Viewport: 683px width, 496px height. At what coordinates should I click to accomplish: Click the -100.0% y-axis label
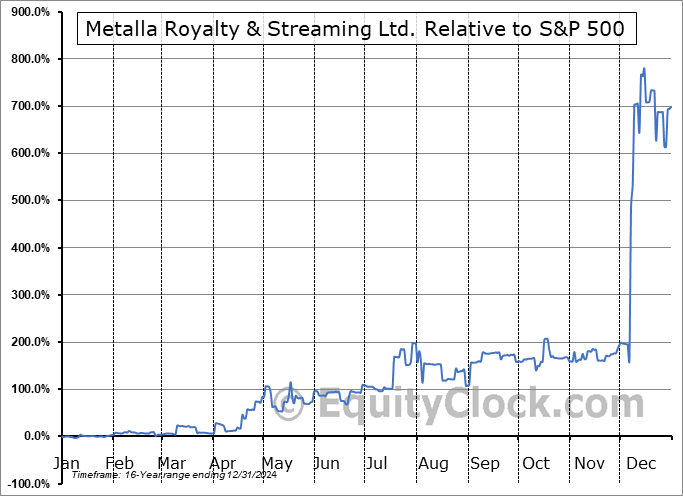(x=27, y=483)
